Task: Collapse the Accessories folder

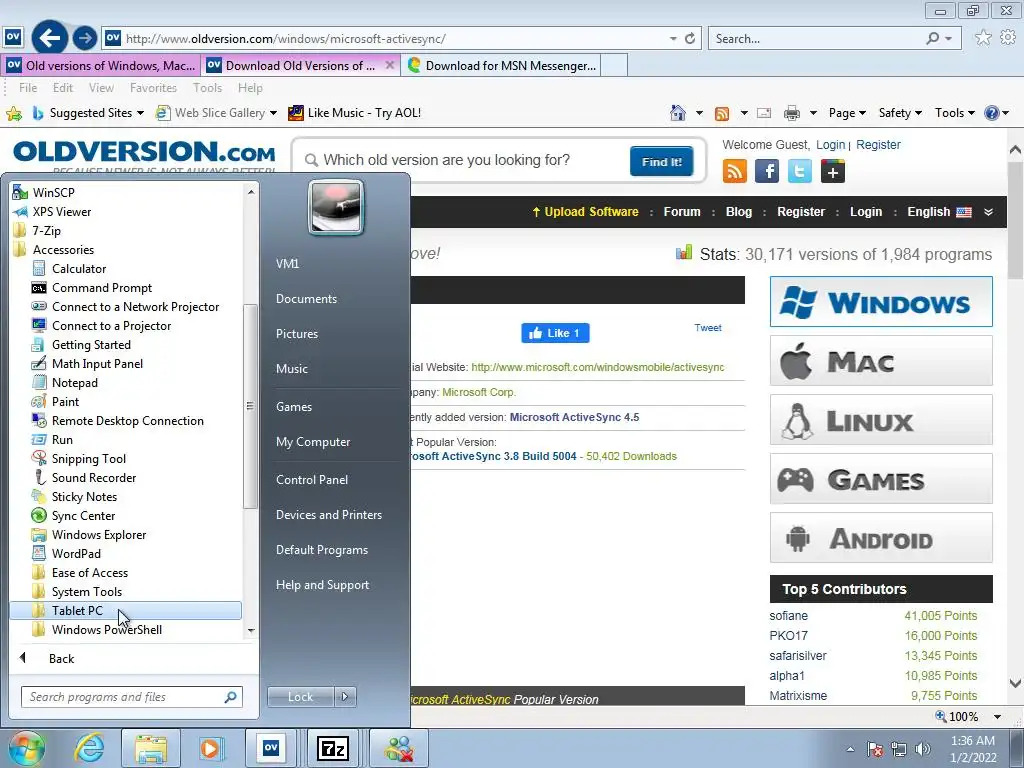Action: pyautogui.click(x=63, y=249)
